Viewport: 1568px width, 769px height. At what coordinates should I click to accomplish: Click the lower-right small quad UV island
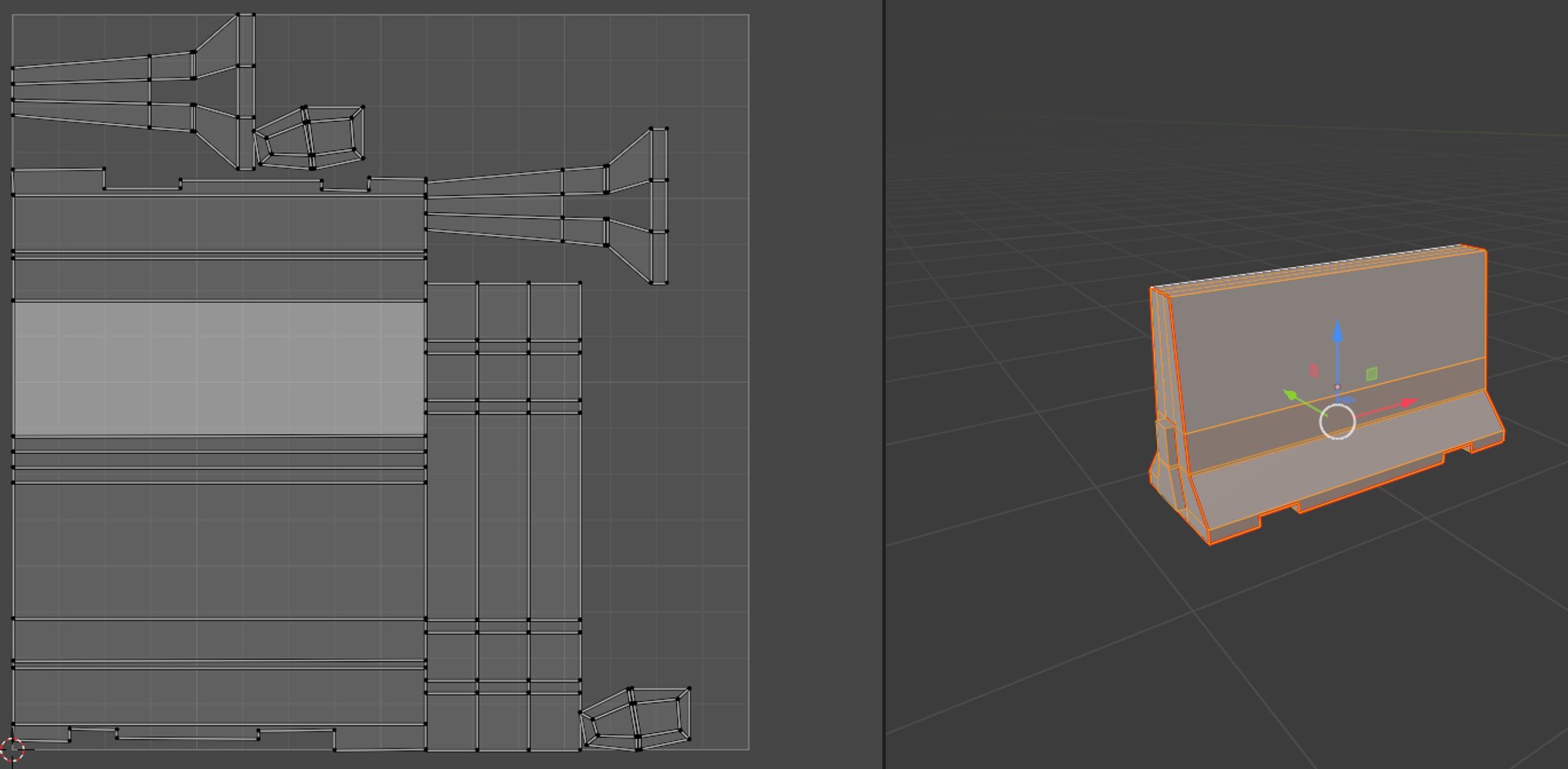coord(636,718)
